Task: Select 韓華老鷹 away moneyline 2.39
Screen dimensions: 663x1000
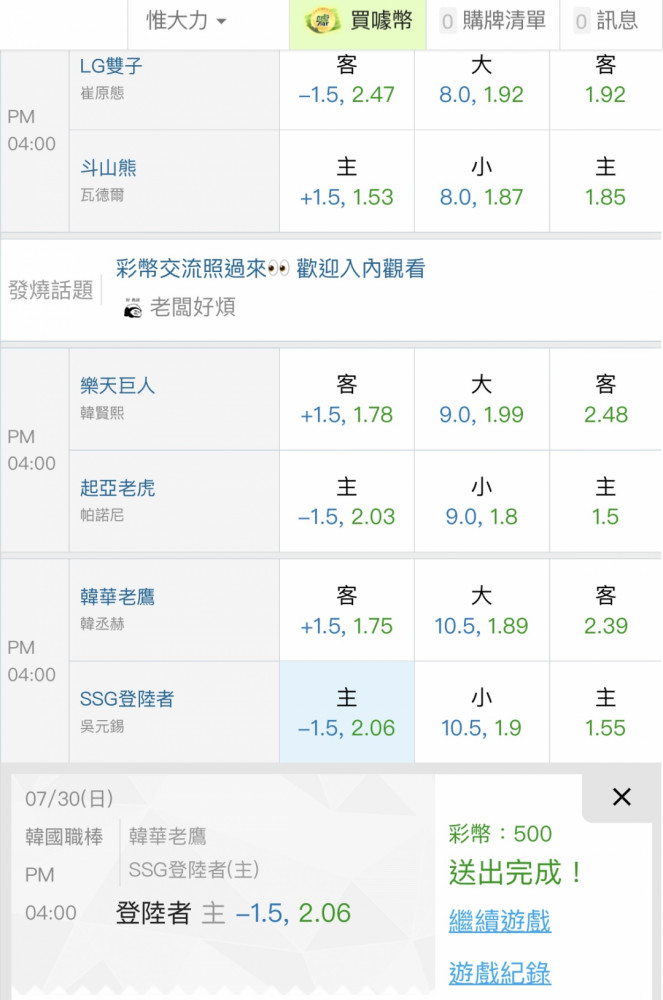Action: 606,610
